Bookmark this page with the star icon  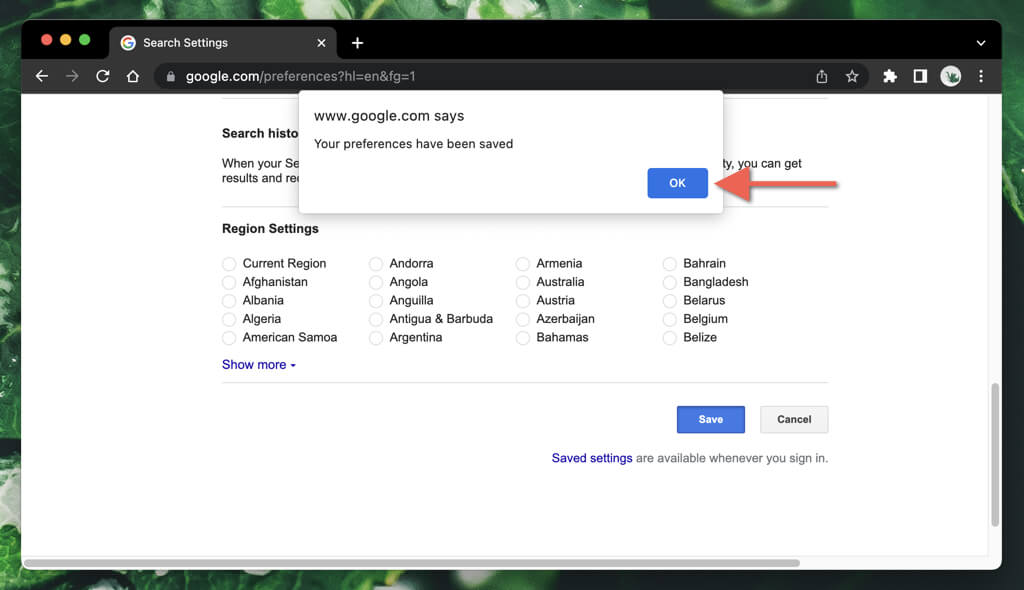[852, 76]
